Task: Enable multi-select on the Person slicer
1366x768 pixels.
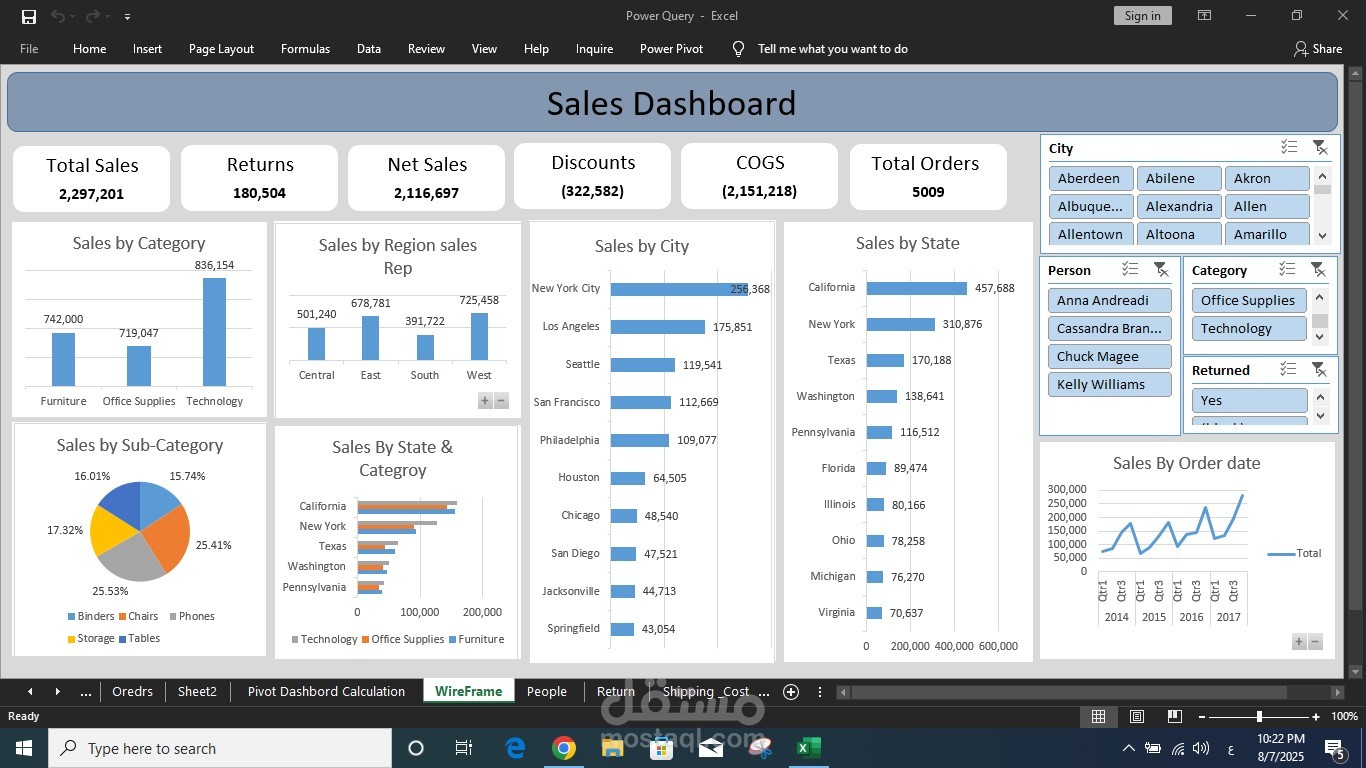Action: pos(1130,269)
